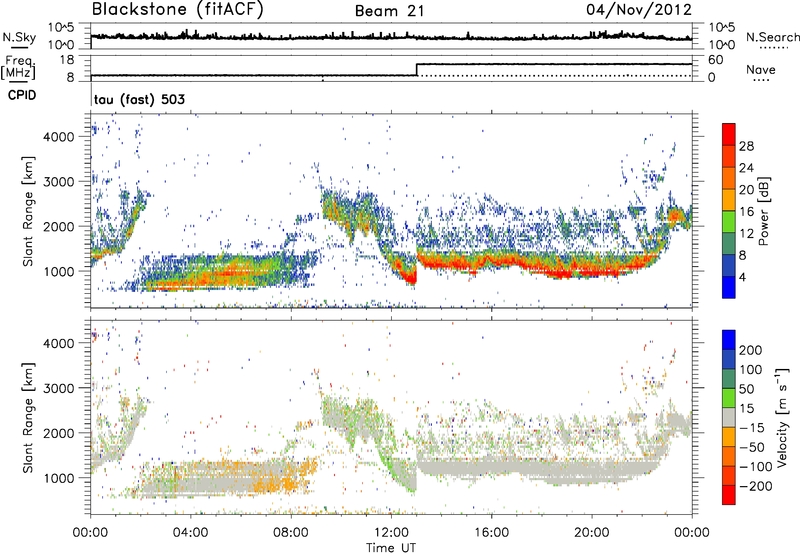Image resolution: width=800 pixels, height=554 pixels.
Task: Click the 'Velocity [m s-1]' color bar label
Action: tap(782, 417)
